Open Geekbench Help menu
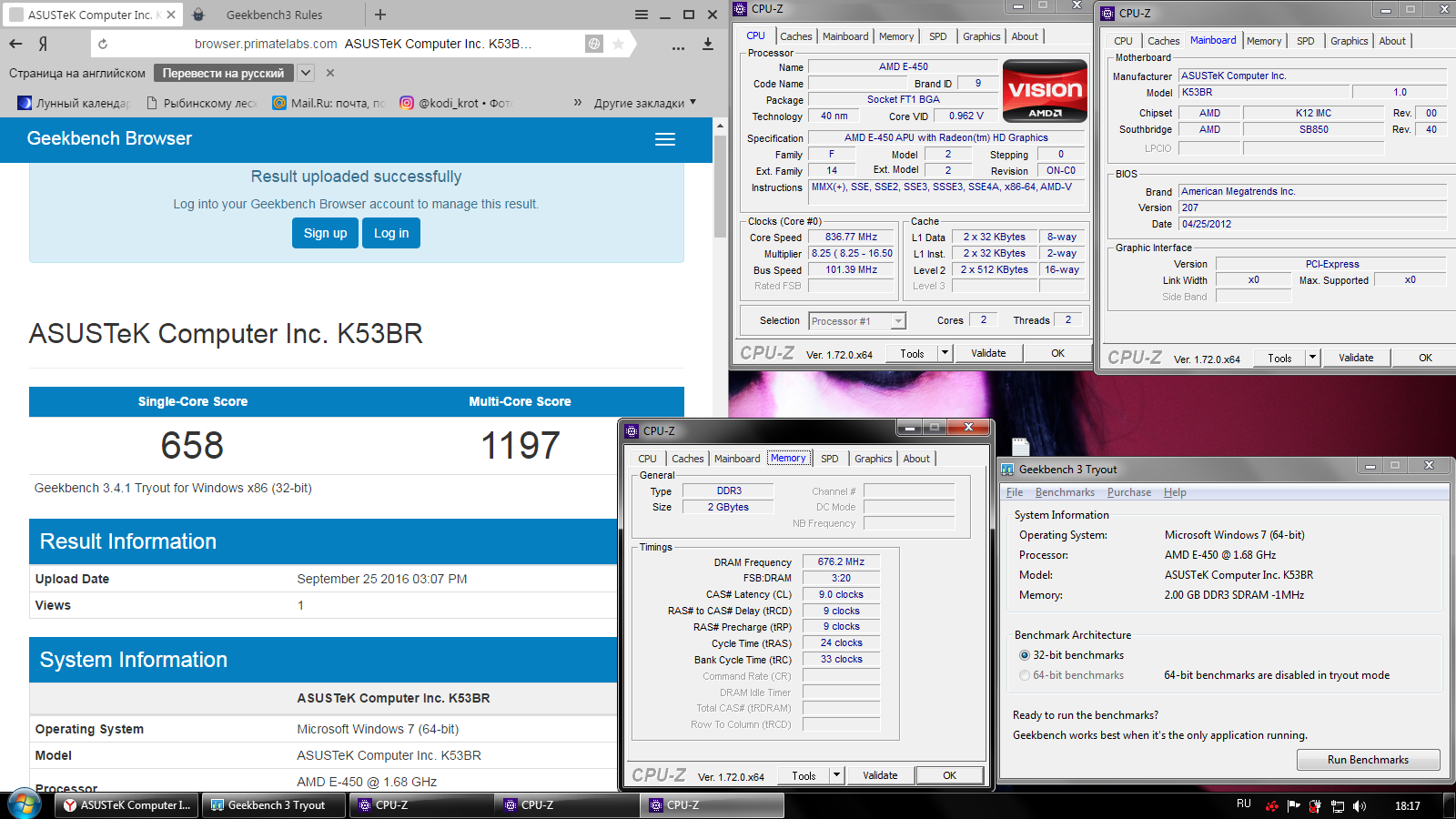This screenshot has width=1456, height=819. coord(1175,492)
